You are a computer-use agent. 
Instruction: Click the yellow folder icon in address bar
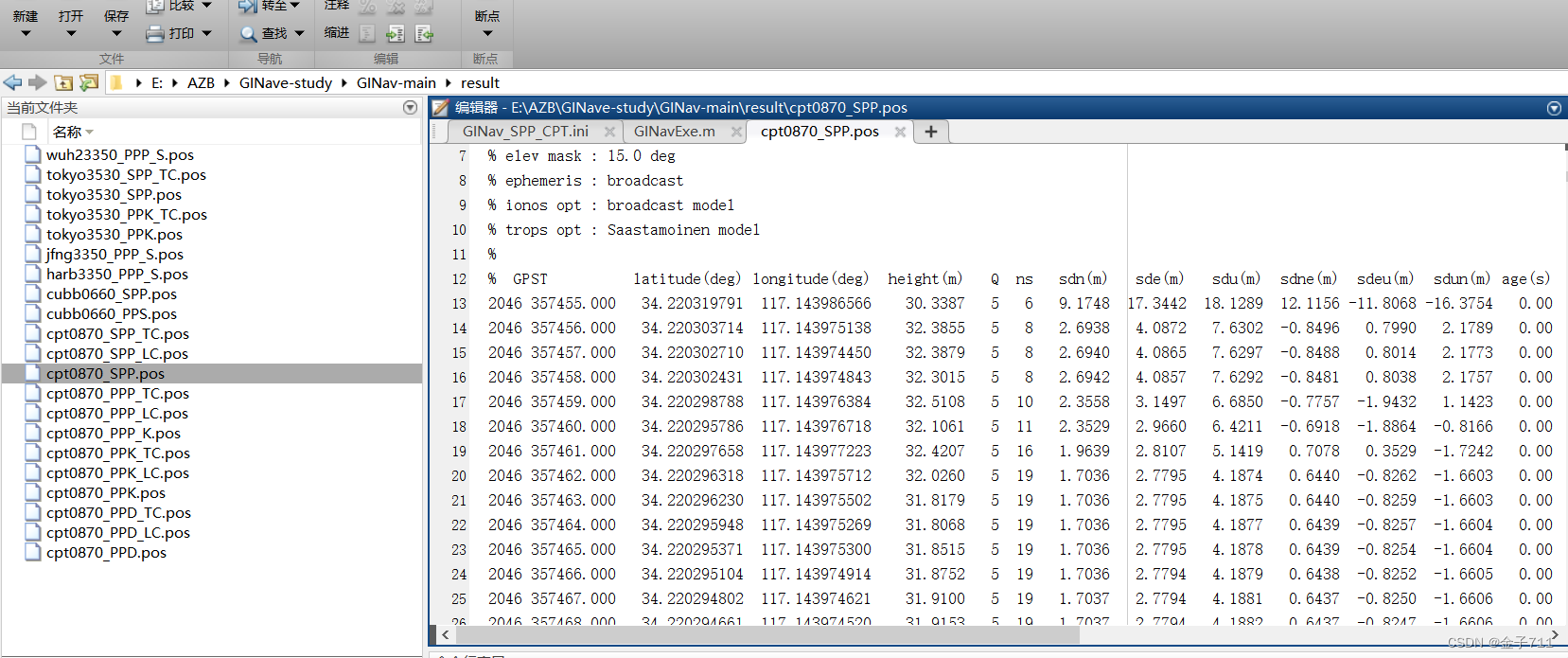click(x=116, y=83)
